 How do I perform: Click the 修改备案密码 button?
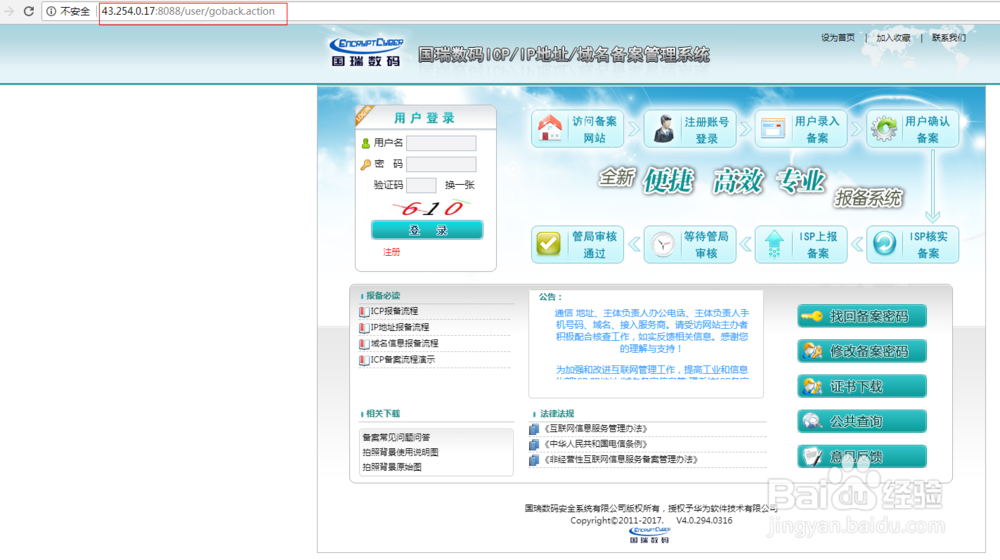862,351
